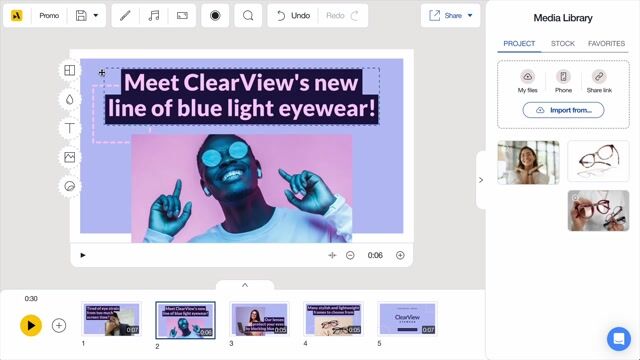Play the full video yellow button

31,325
